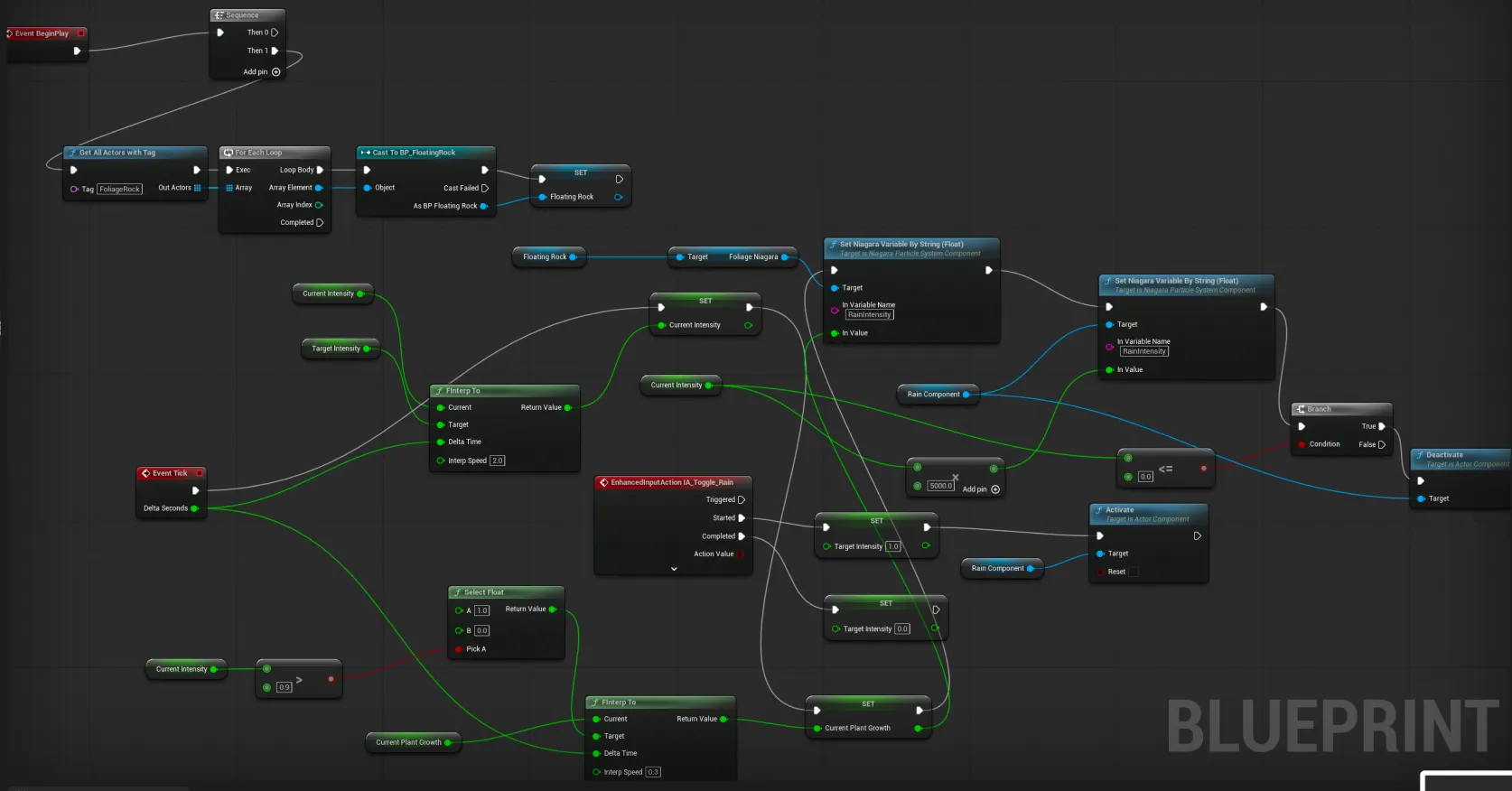Image resolution: width=1512 pixels, height=791 pixels.
Task: Click the As BP Floating Rock output pin
Action: (484, 206)
